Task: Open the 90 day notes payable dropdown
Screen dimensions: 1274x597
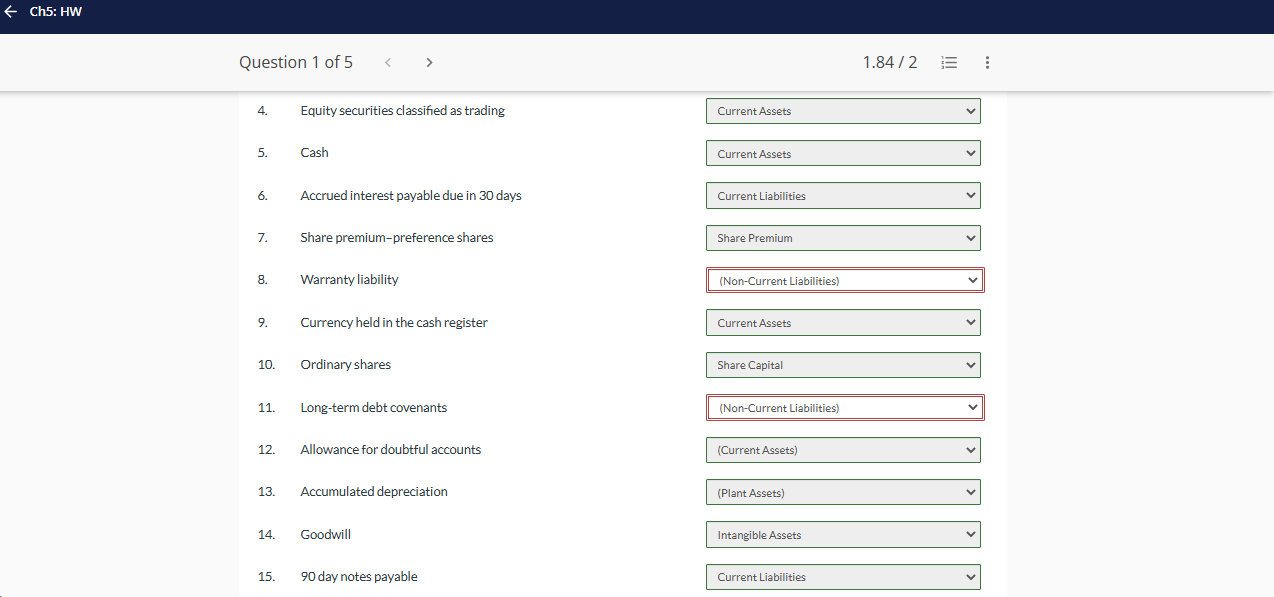Action: [x=843, y=577]
